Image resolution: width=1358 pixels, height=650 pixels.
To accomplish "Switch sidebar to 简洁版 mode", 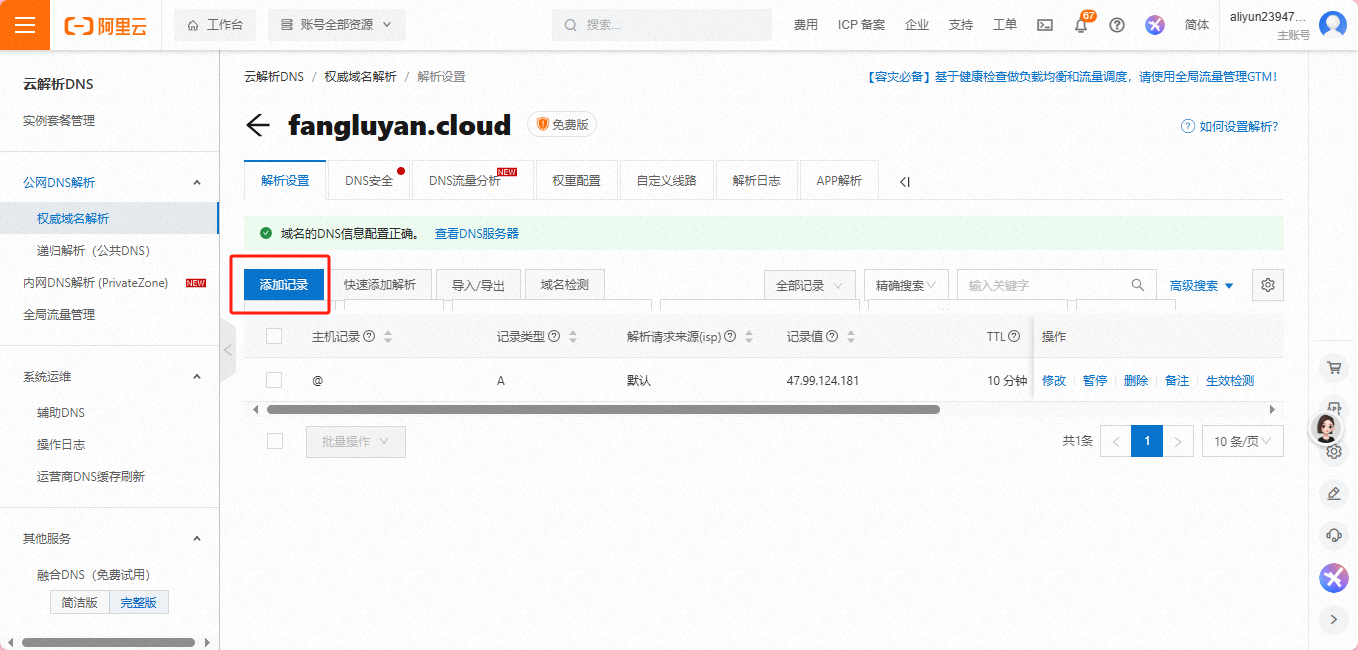I will pos(80,602).
